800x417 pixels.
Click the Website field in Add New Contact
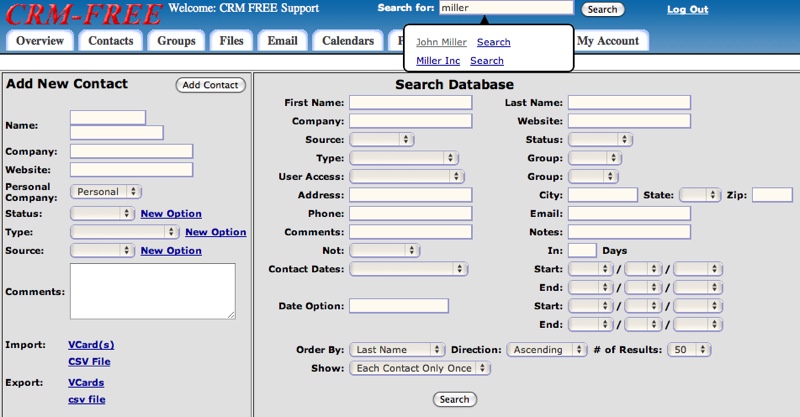(x=132, y=170)
